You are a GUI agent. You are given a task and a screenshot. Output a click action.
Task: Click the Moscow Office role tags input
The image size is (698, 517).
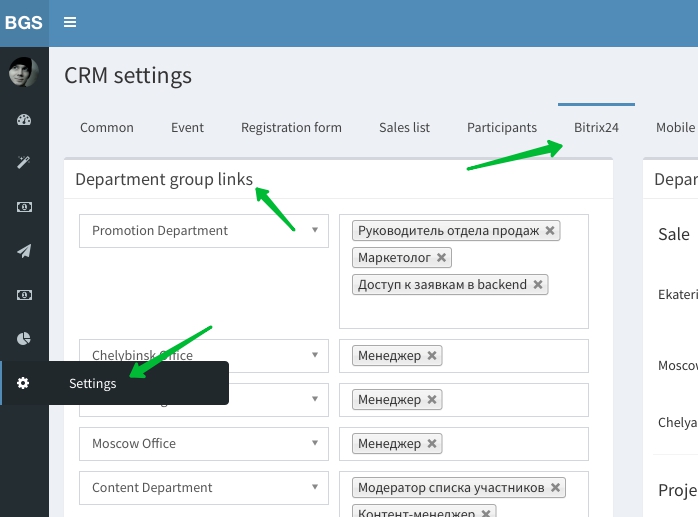[x=510, y=444]
